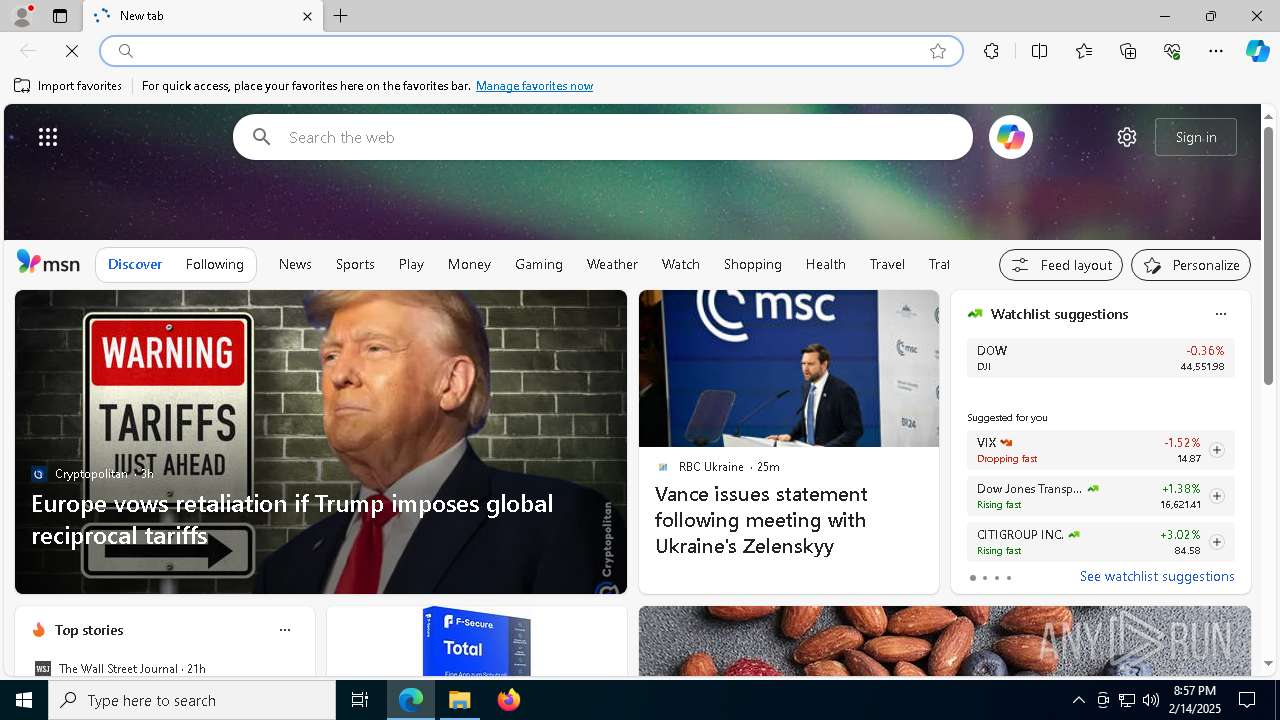This screenshot has height=720, width=1280.
Task: Open the msn logo link
Action: tap(48, 263)
